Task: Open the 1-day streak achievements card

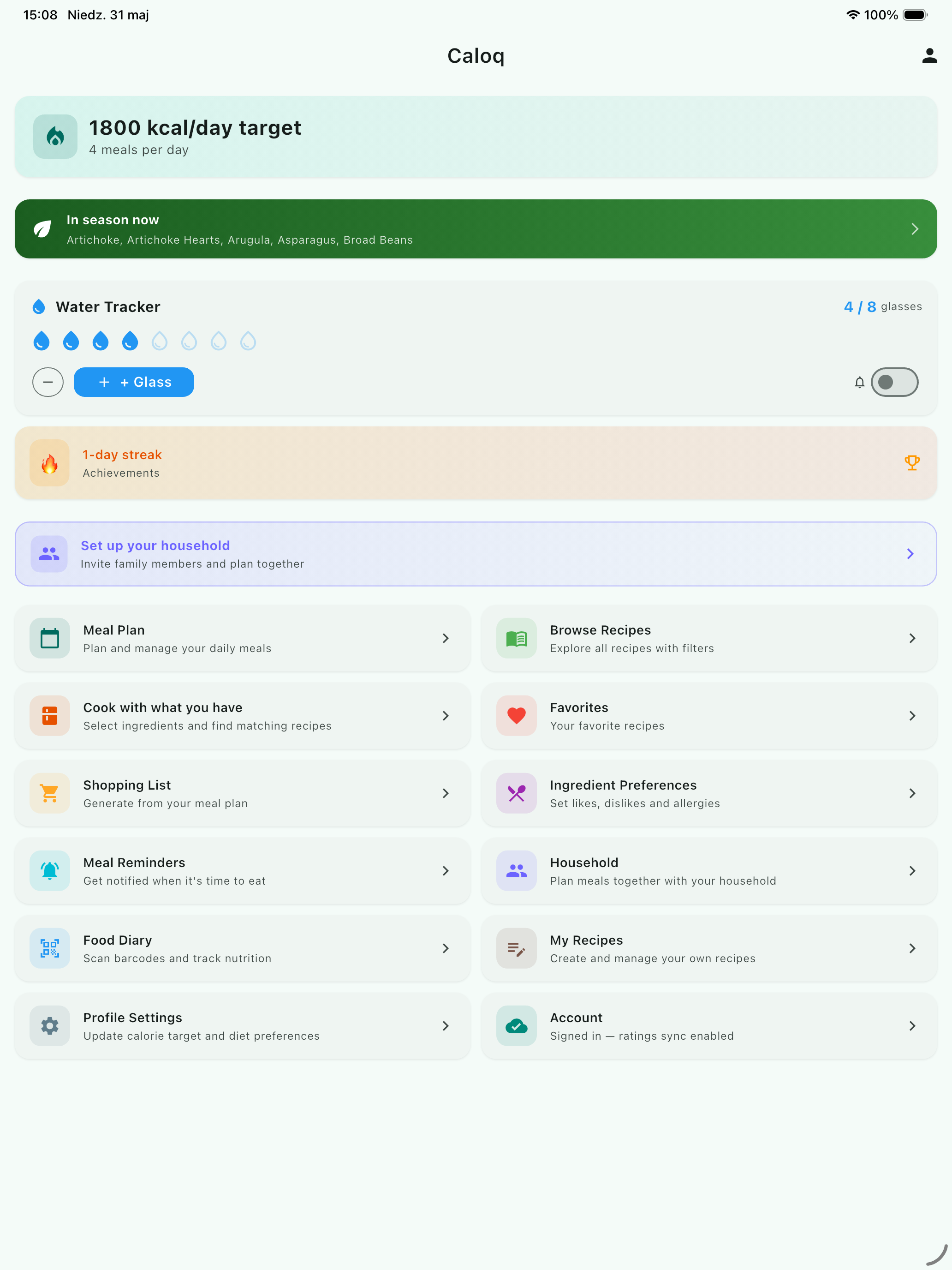Action: (476, 463)
